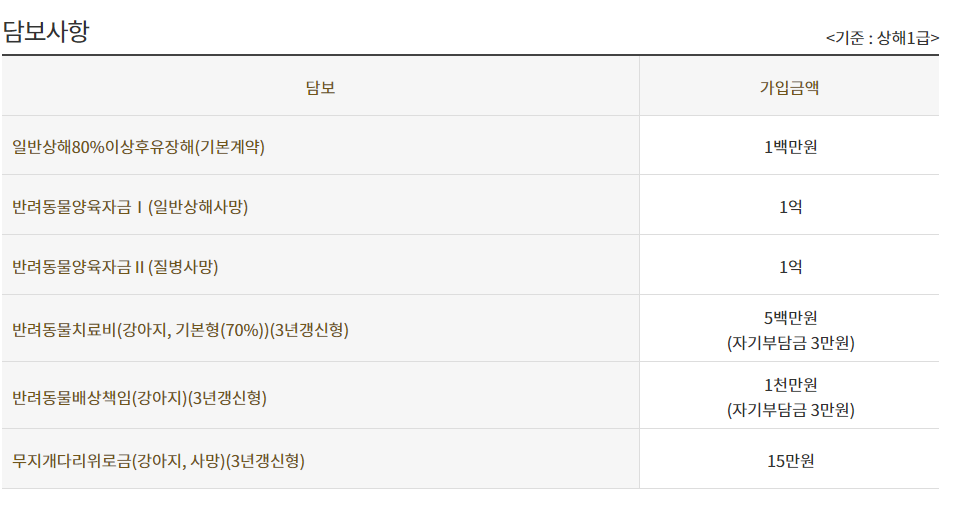Click the table header row background
This screenshot has width=976, height=507.
pyautogui.click(x=471, y=86)
